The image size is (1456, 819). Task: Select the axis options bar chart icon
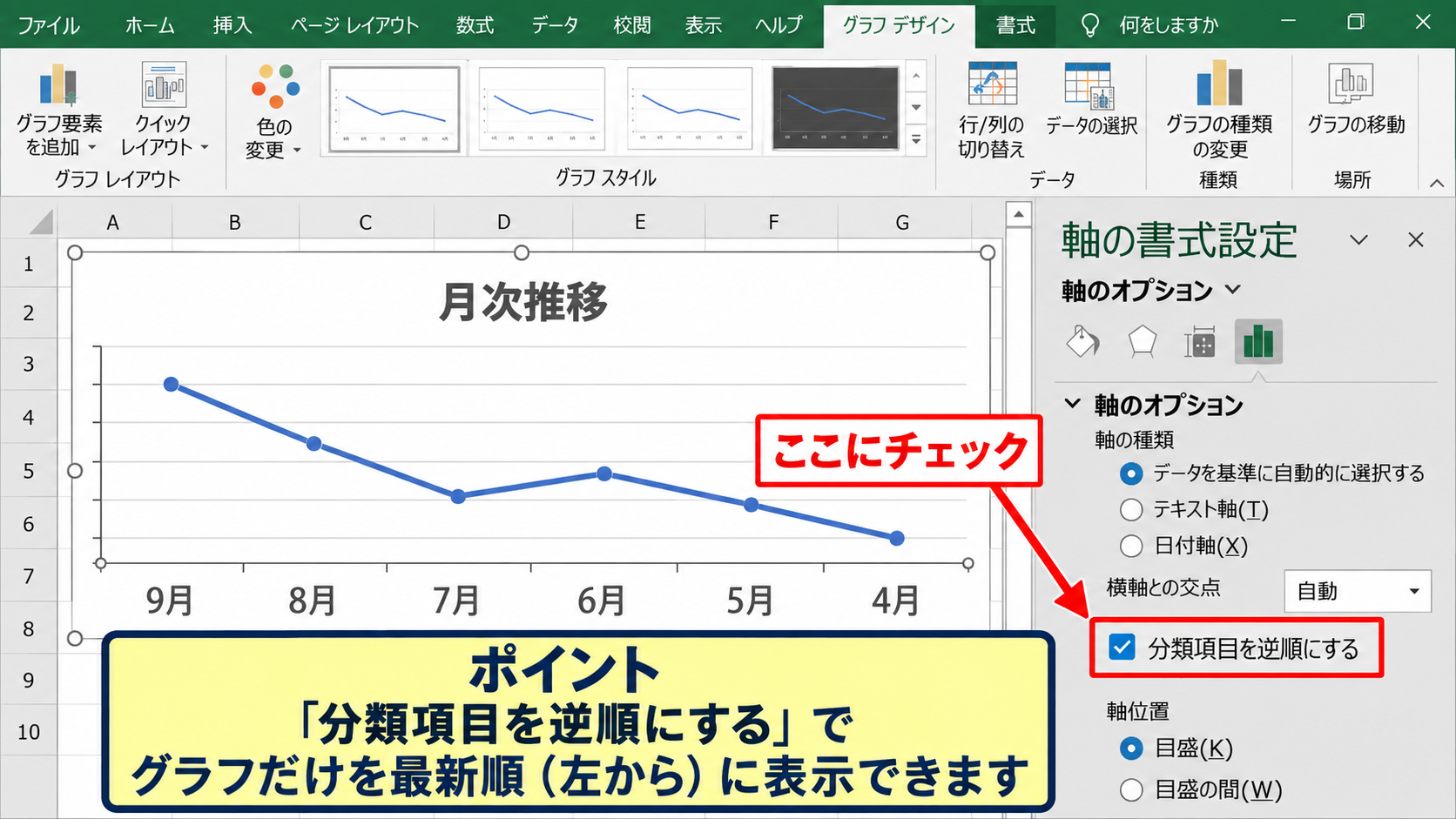(1258, 341)
